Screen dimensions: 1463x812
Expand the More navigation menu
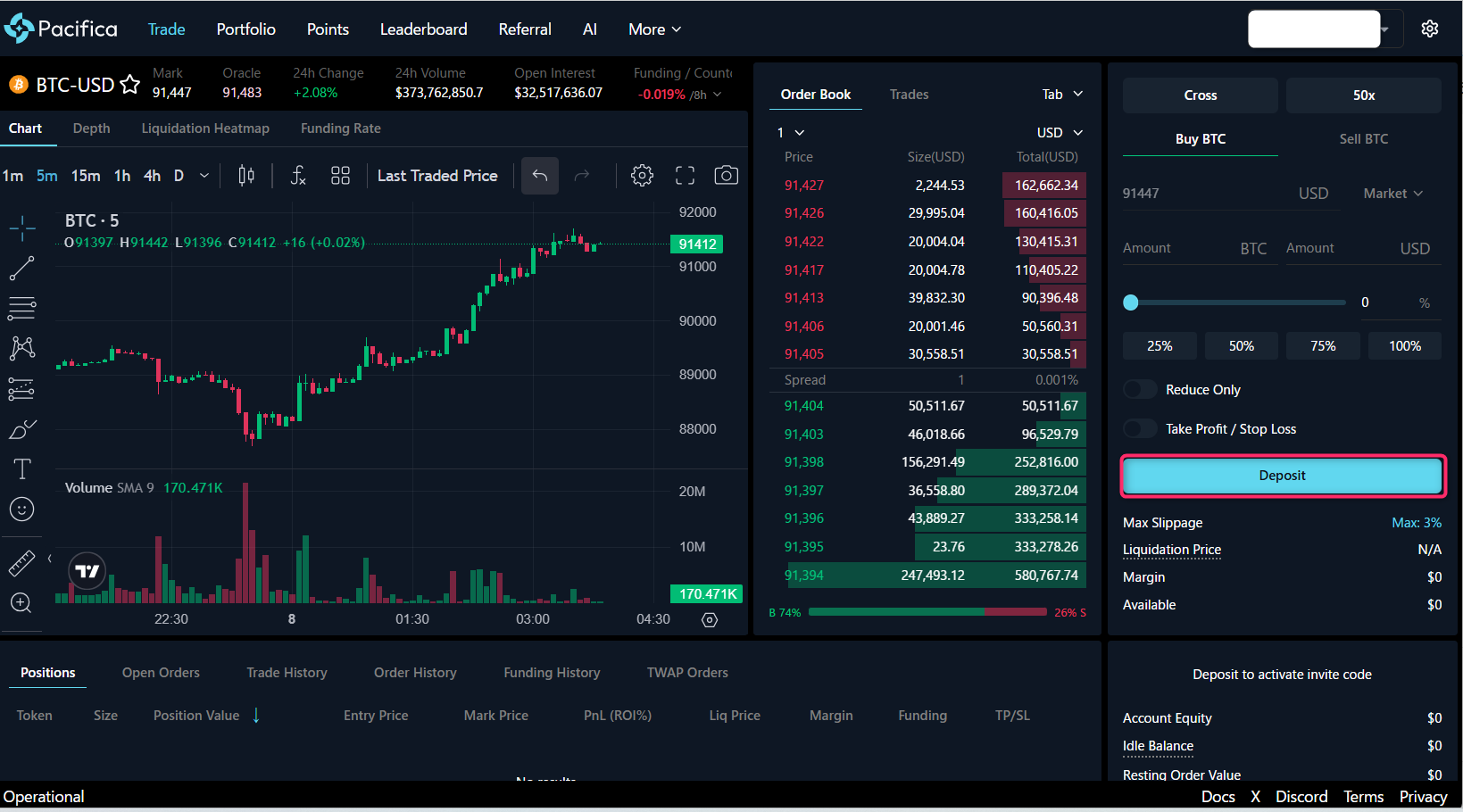click(654, 29)
